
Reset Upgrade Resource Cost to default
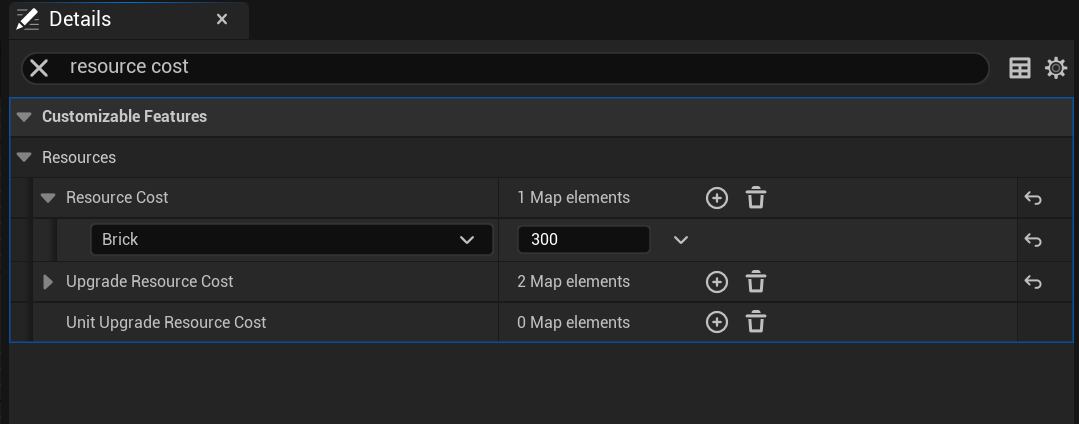[1033, 282]
